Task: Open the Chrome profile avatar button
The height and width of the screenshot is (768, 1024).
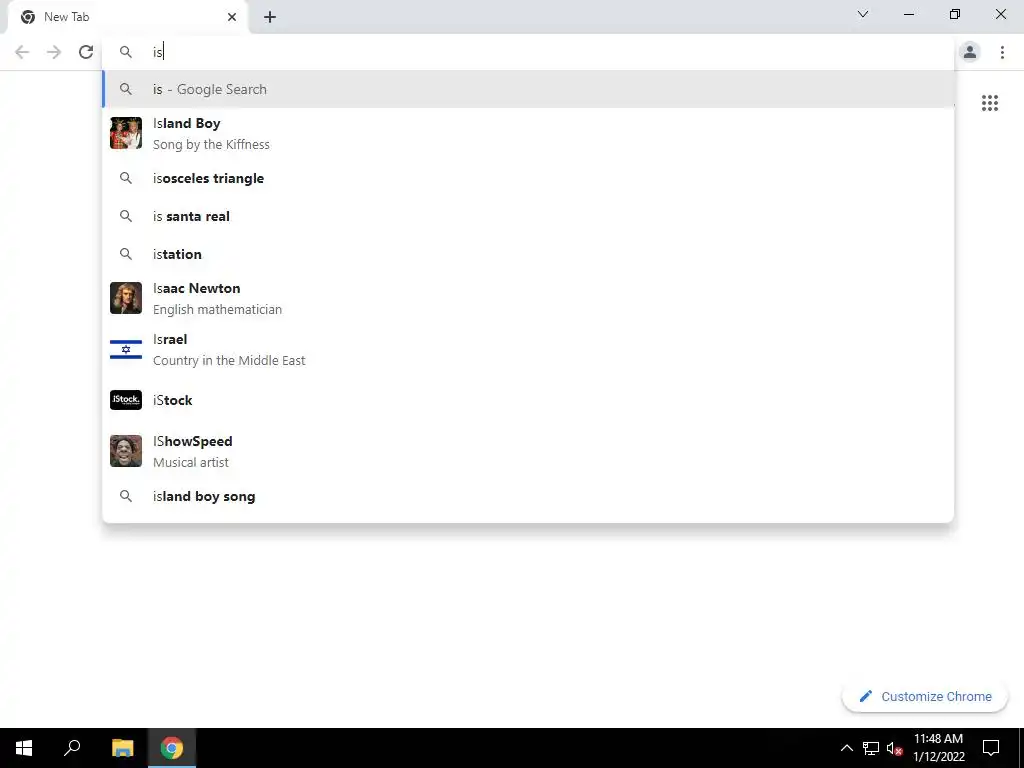Action: (x=970, y=52)
